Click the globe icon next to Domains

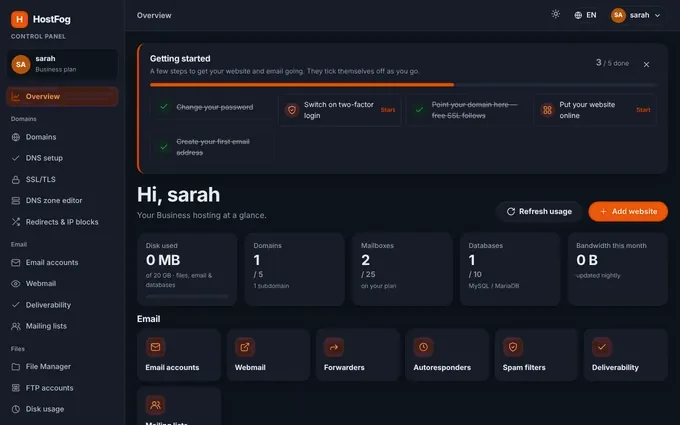(16, 137)
